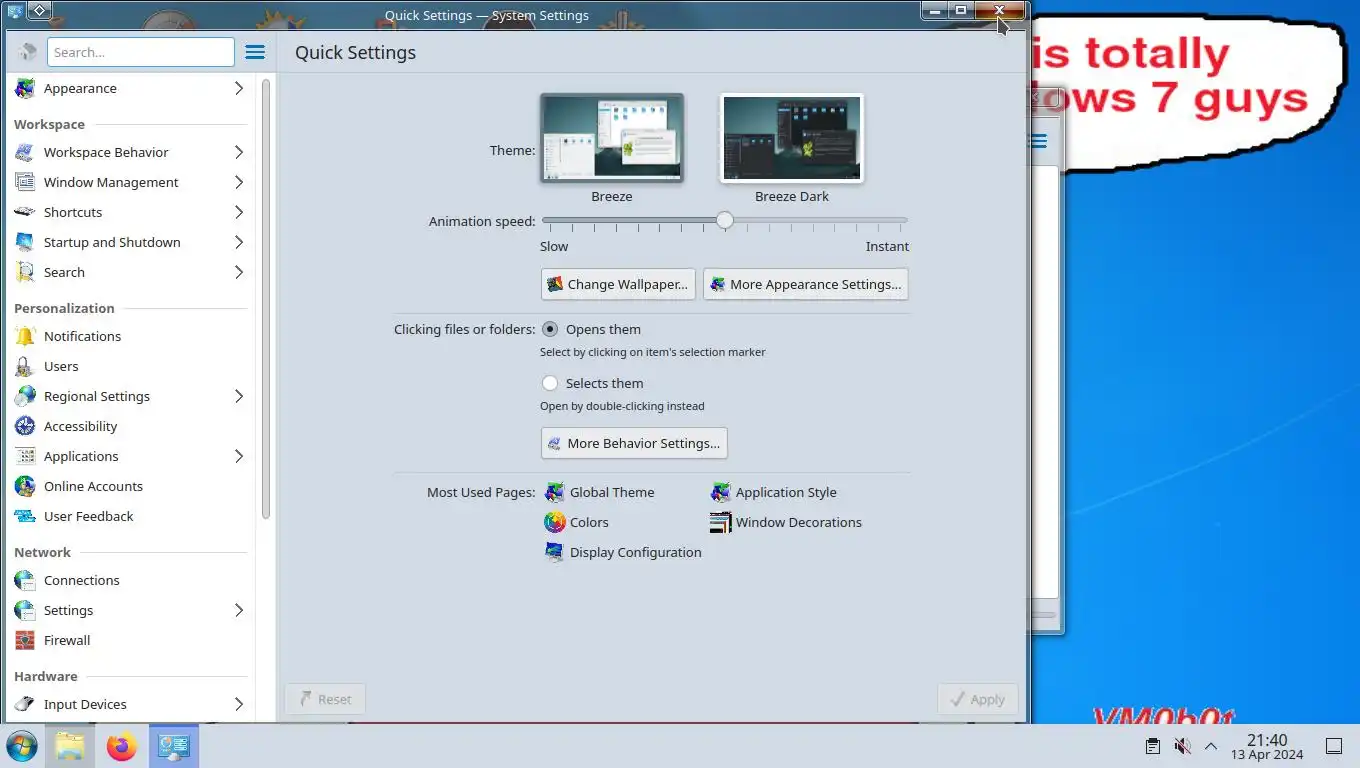Select the Breeze theme thumbnail
This screenshot has height=768, width=1360.
(612, 138)
